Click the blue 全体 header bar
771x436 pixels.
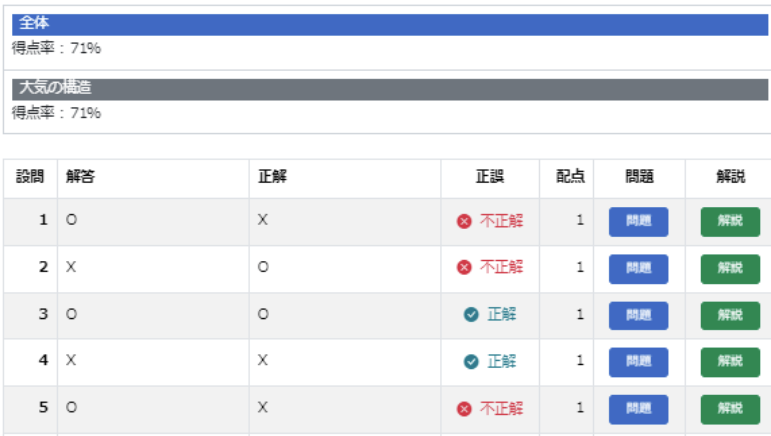click(390, 24)
